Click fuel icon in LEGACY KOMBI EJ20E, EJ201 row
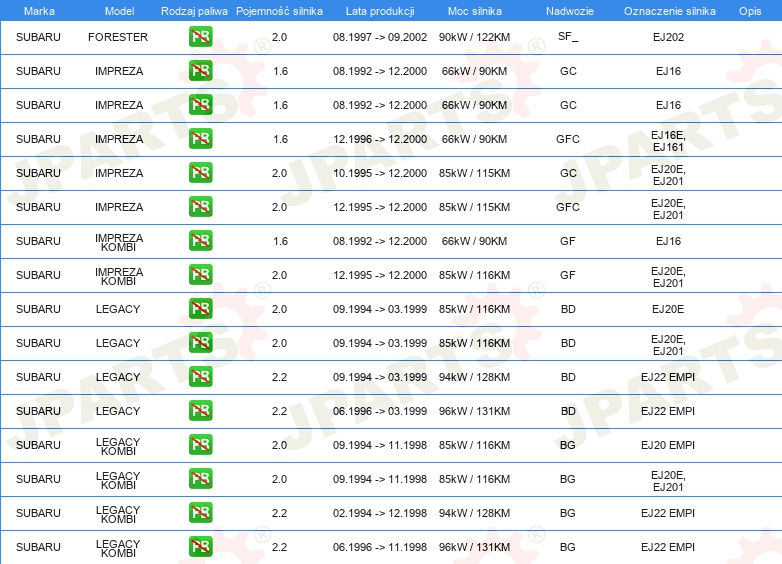This screenshot has width=782, height=564. pyautogui.click(x=200, y=479)
